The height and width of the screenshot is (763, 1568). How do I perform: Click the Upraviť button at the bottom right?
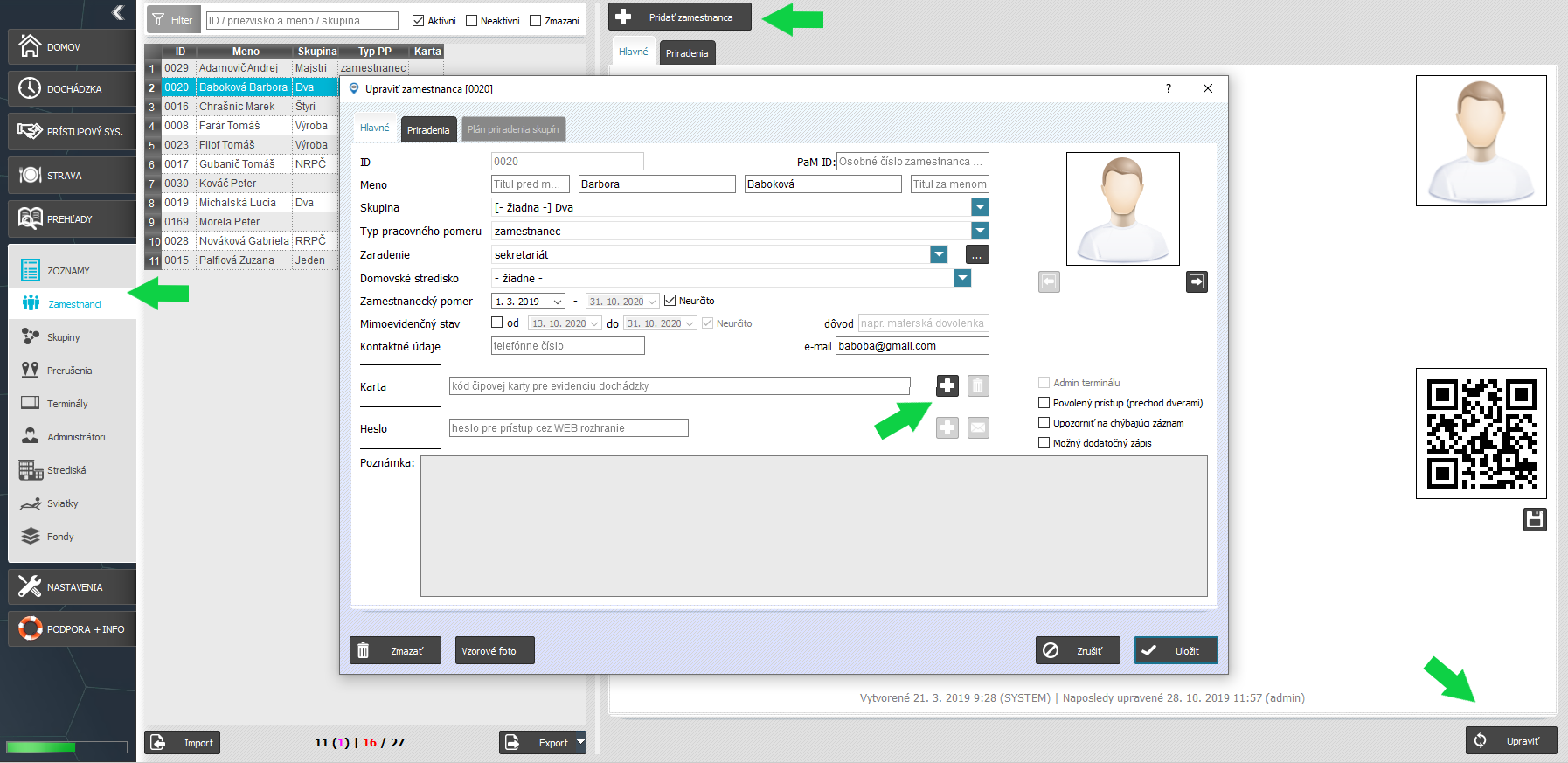[1511, 740]
